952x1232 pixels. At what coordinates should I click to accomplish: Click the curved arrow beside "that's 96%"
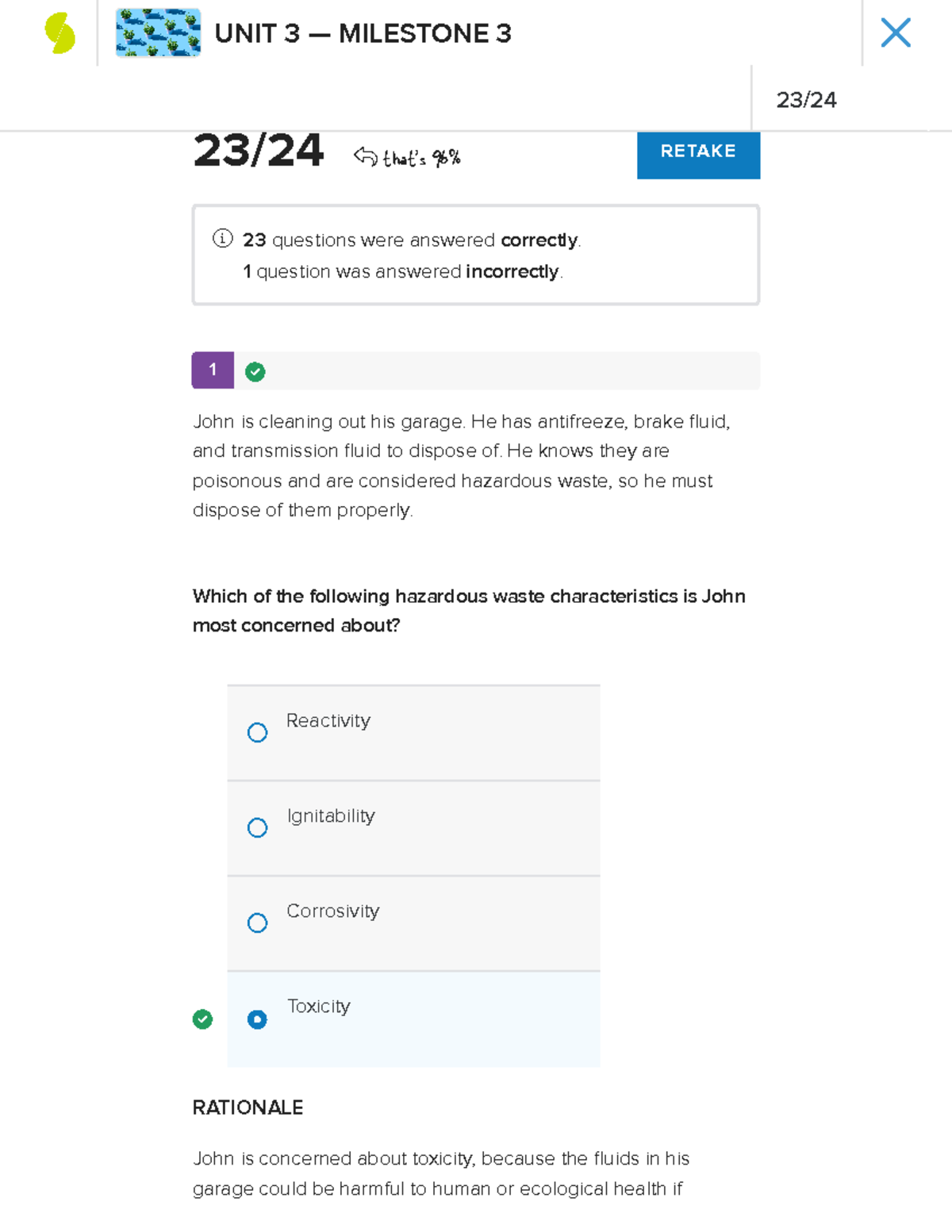click(x=365, y=156)
